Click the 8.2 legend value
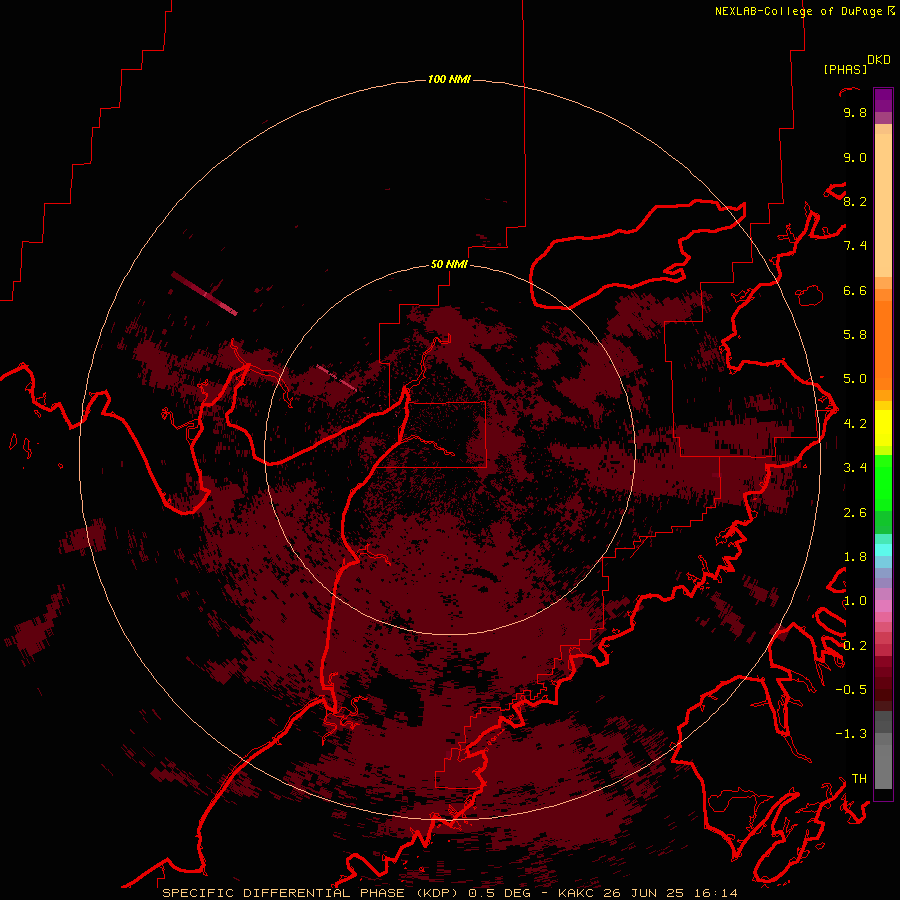 [x=855, y=201]
